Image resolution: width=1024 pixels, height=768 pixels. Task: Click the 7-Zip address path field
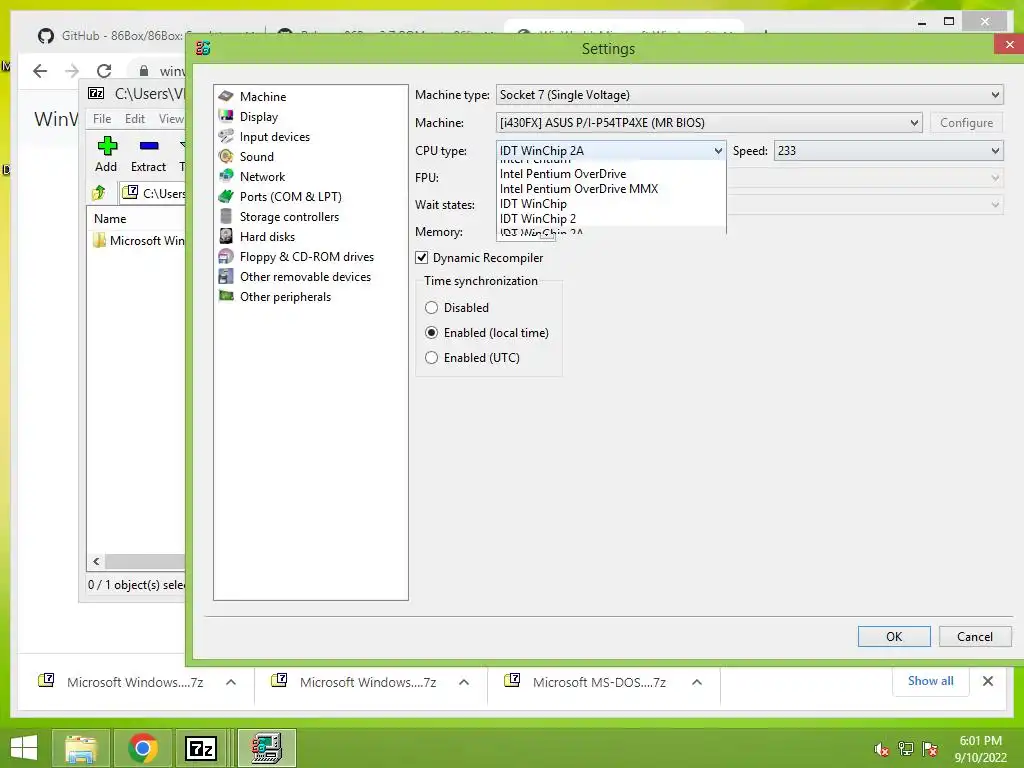click(153, 193)
